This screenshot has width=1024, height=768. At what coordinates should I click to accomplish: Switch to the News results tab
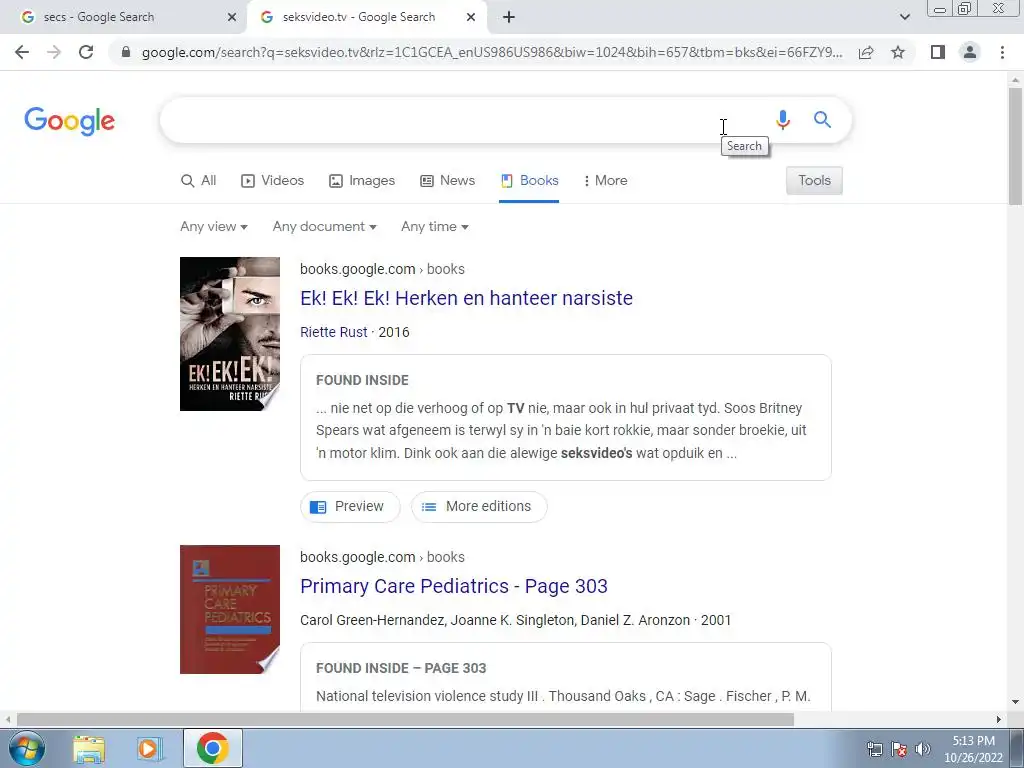447,181
